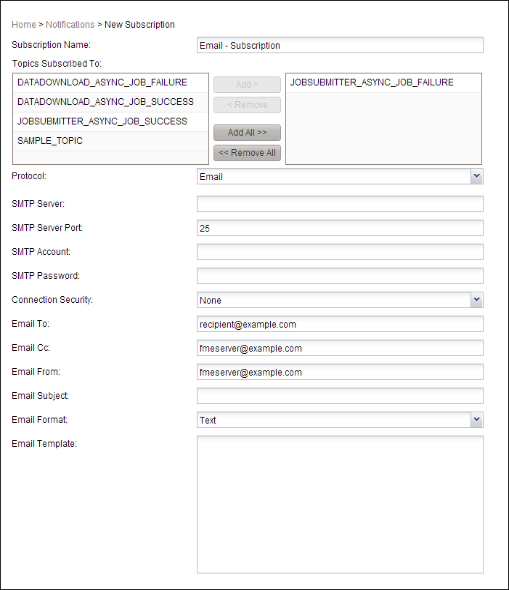
Task: Focus the Subscription Name field
Action: click(x=340, y=45)
